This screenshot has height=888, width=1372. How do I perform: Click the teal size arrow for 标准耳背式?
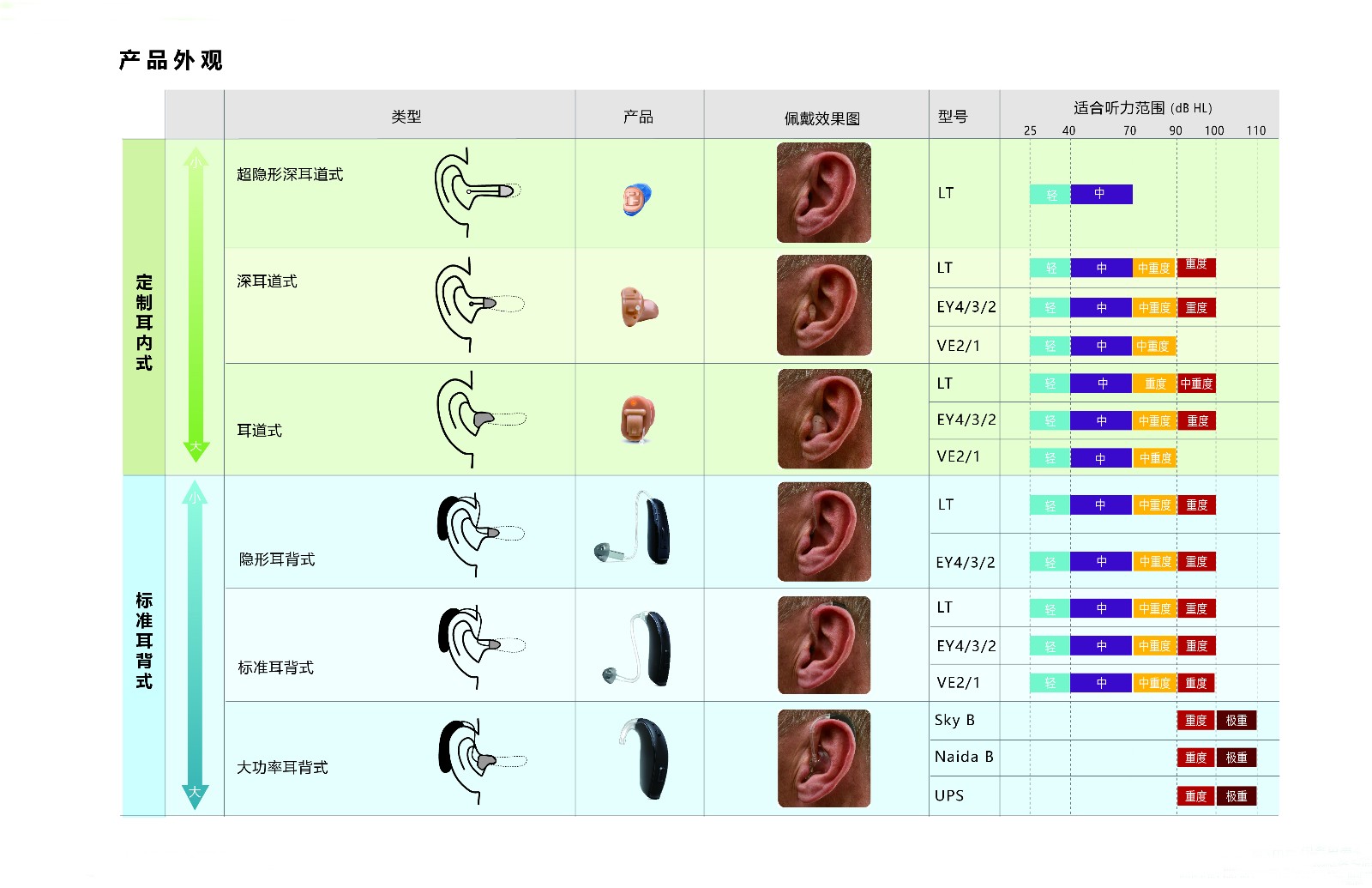(195, 645)
